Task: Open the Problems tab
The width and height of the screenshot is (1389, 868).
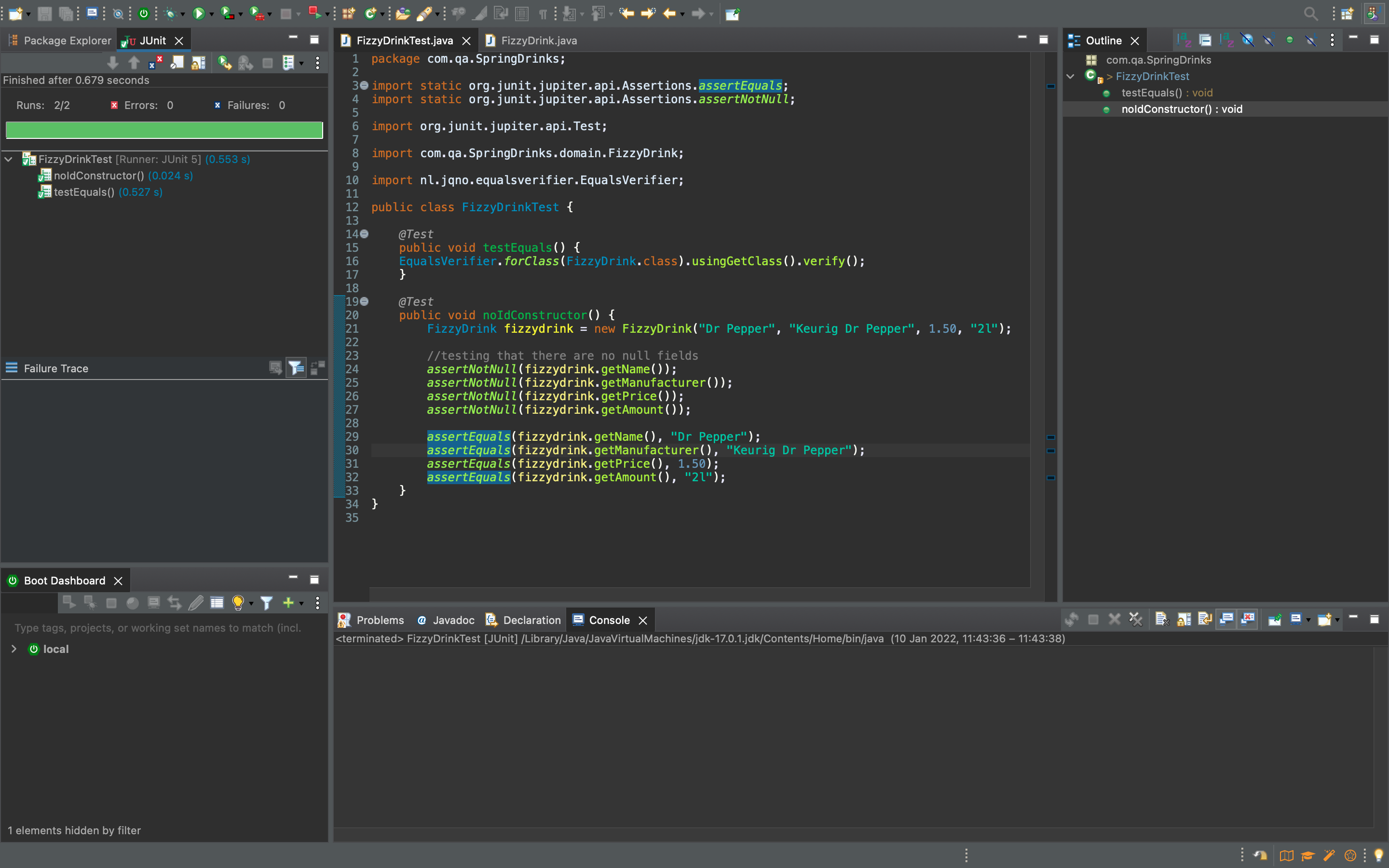Action: click(380, 620)
